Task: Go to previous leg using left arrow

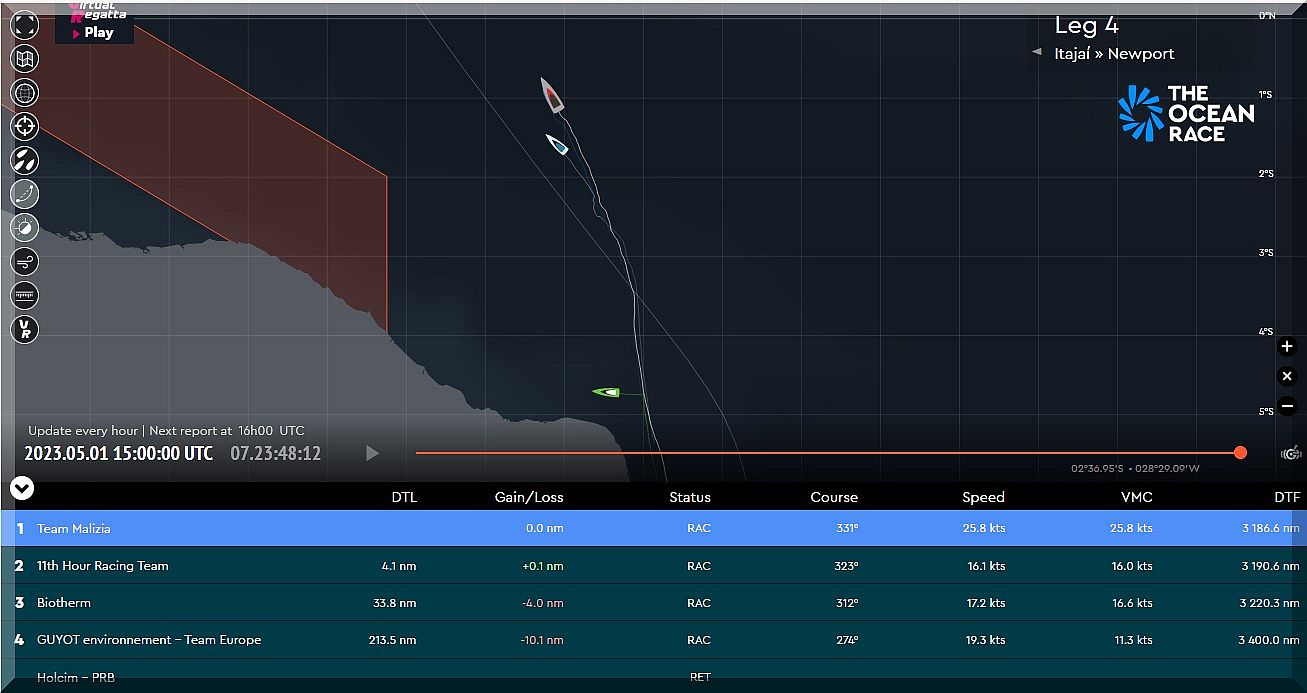Action: (x=1037, y=53)
